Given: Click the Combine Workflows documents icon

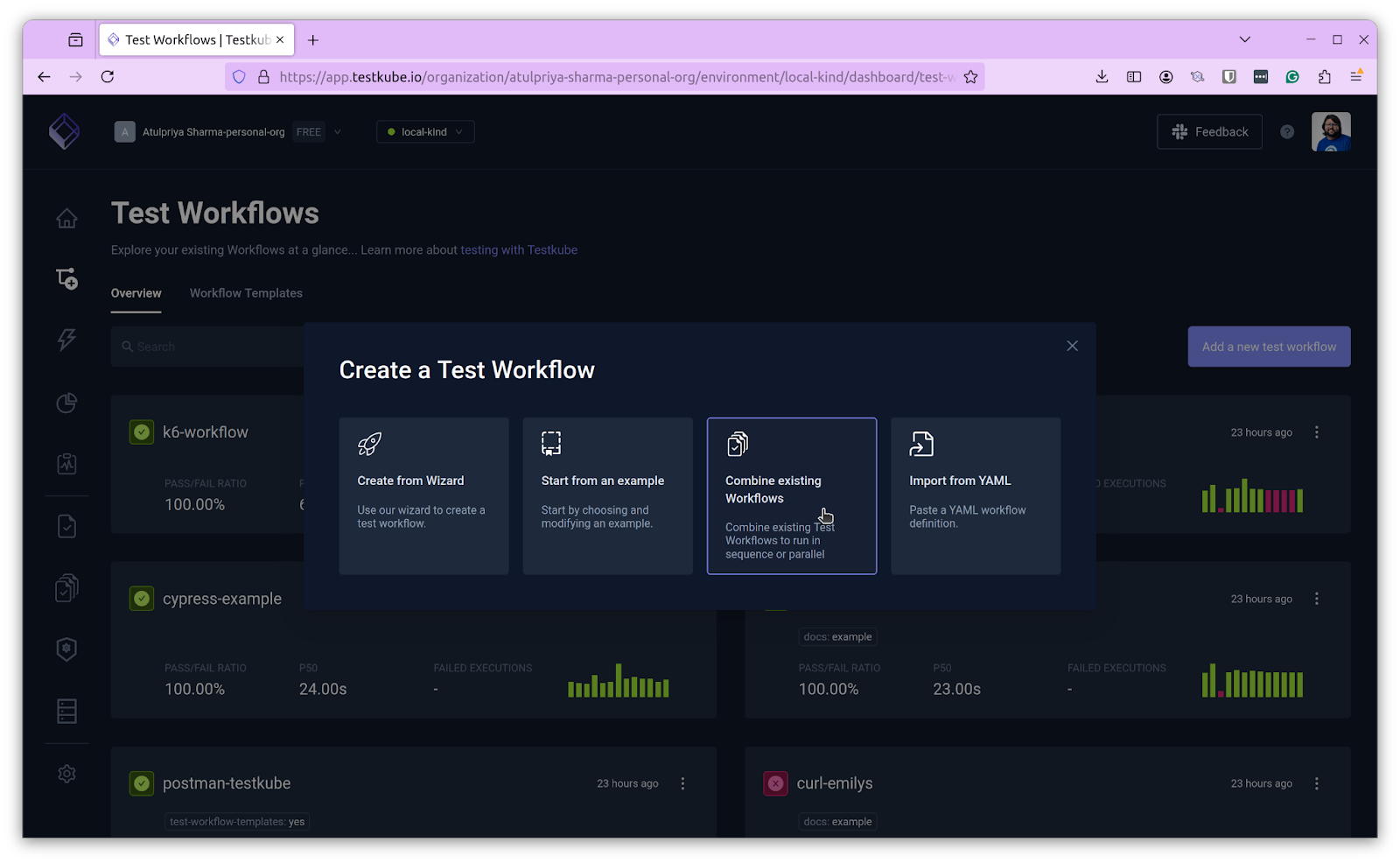Looking at the screenshot, I should (738, 444).
